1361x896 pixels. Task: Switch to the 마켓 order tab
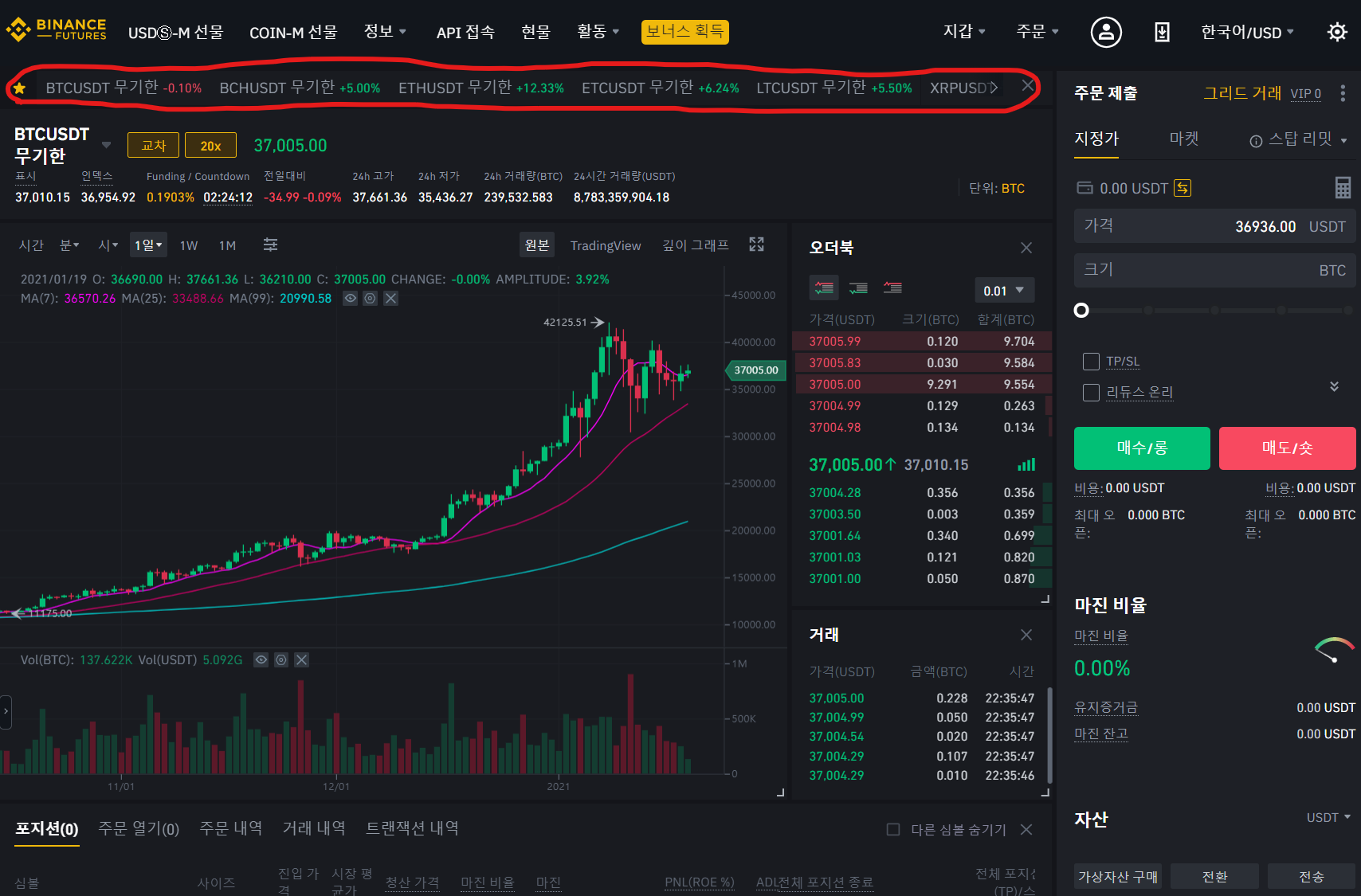(1183, 139)
